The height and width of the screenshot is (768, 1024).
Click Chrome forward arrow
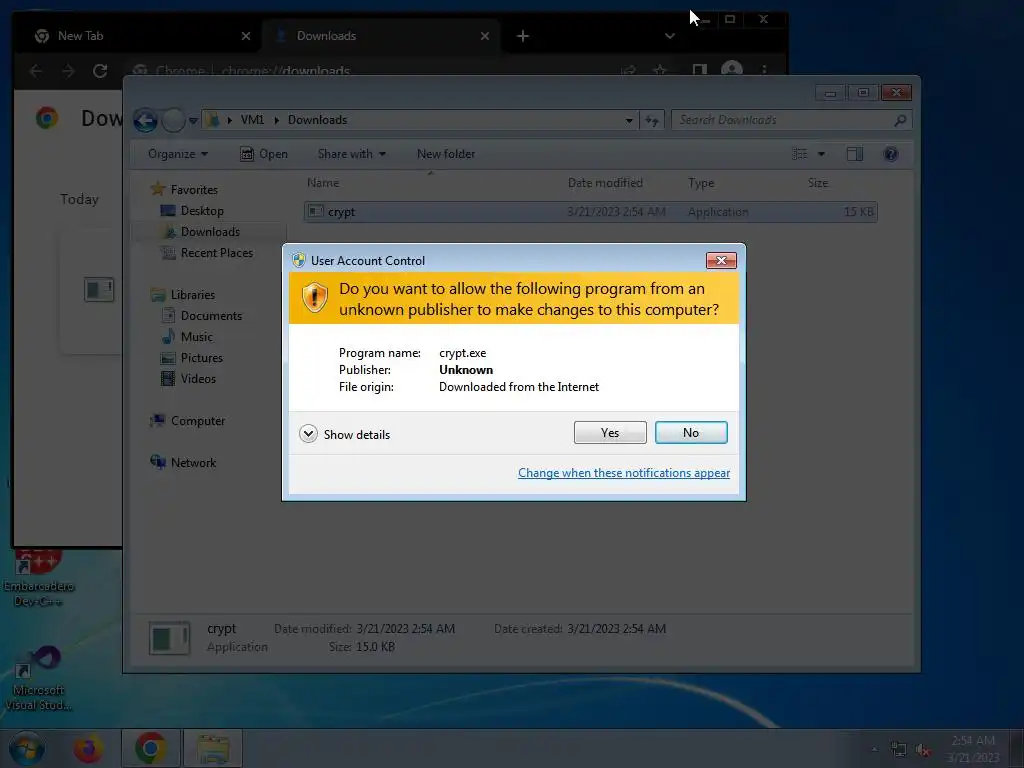click(x=68, y=71)
